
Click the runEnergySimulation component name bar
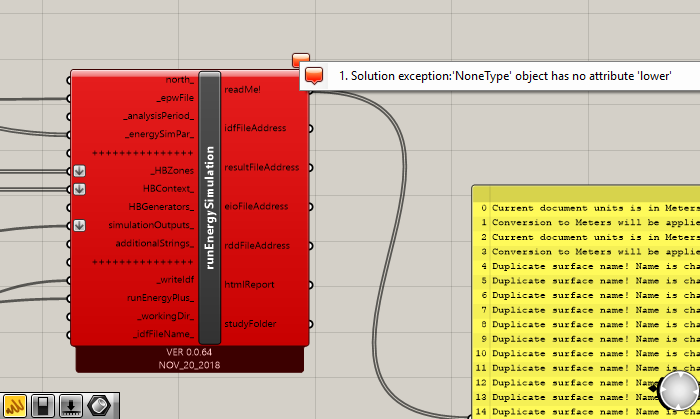pos(210,207)
